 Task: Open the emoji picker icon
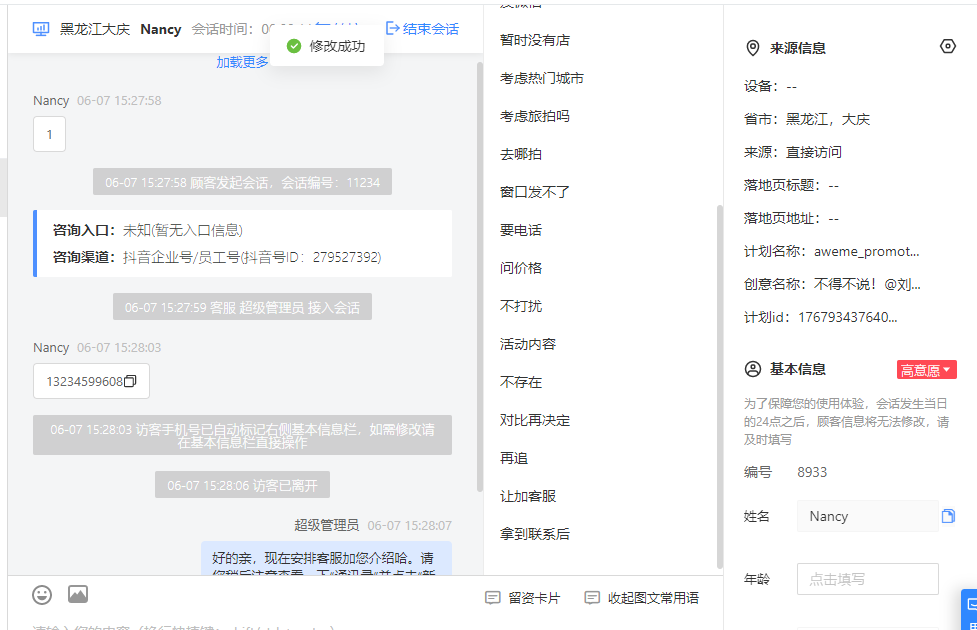point(42,594)
